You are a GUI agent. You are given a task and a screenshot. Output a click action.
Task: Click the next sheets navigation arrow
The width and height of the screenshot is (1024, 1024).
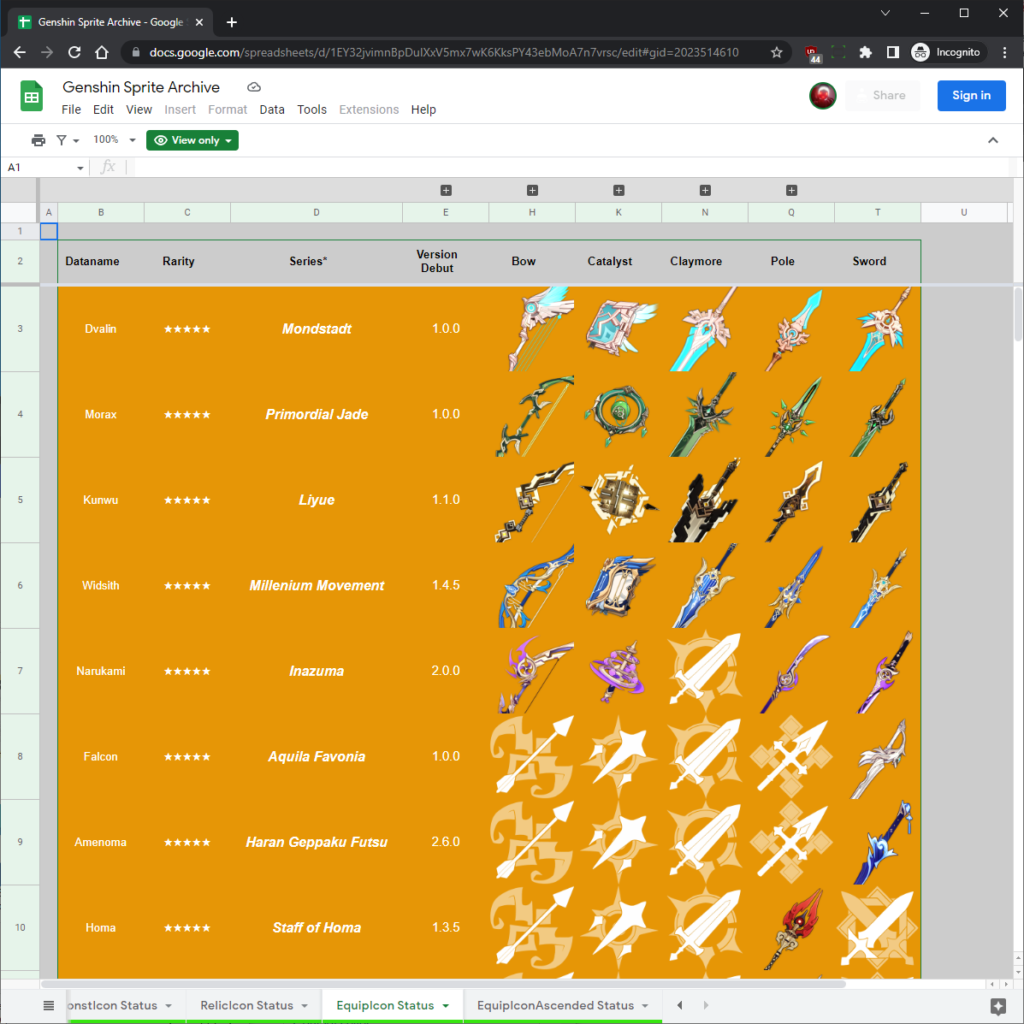[707, 1005]
